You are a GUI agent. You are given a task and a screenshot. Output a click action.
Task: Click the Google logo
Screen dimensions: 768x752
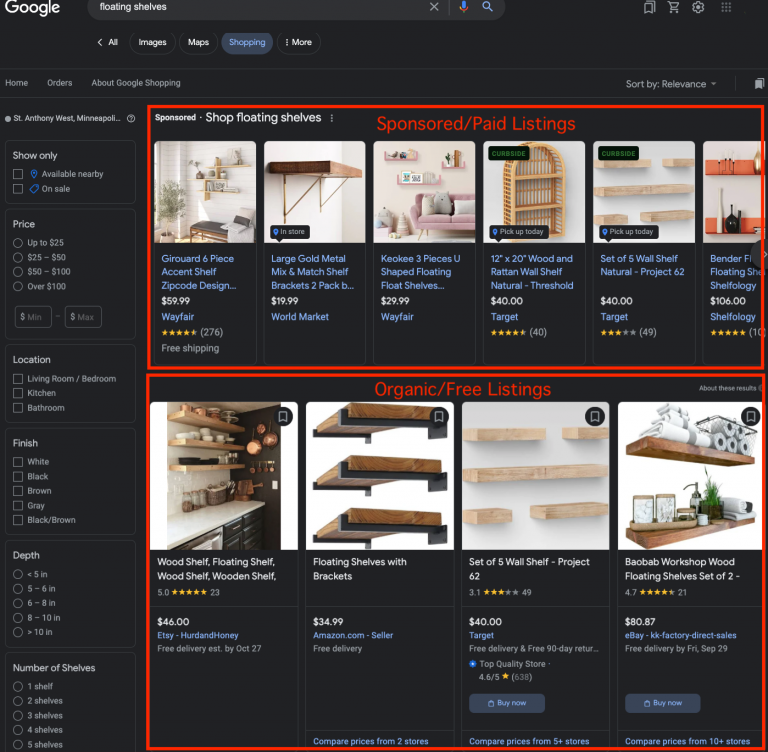click(32, 7)
